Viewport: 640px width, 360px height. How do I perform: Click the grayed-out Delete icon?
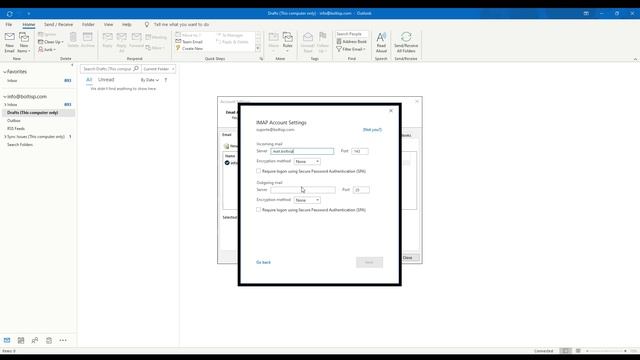(73, 40)
